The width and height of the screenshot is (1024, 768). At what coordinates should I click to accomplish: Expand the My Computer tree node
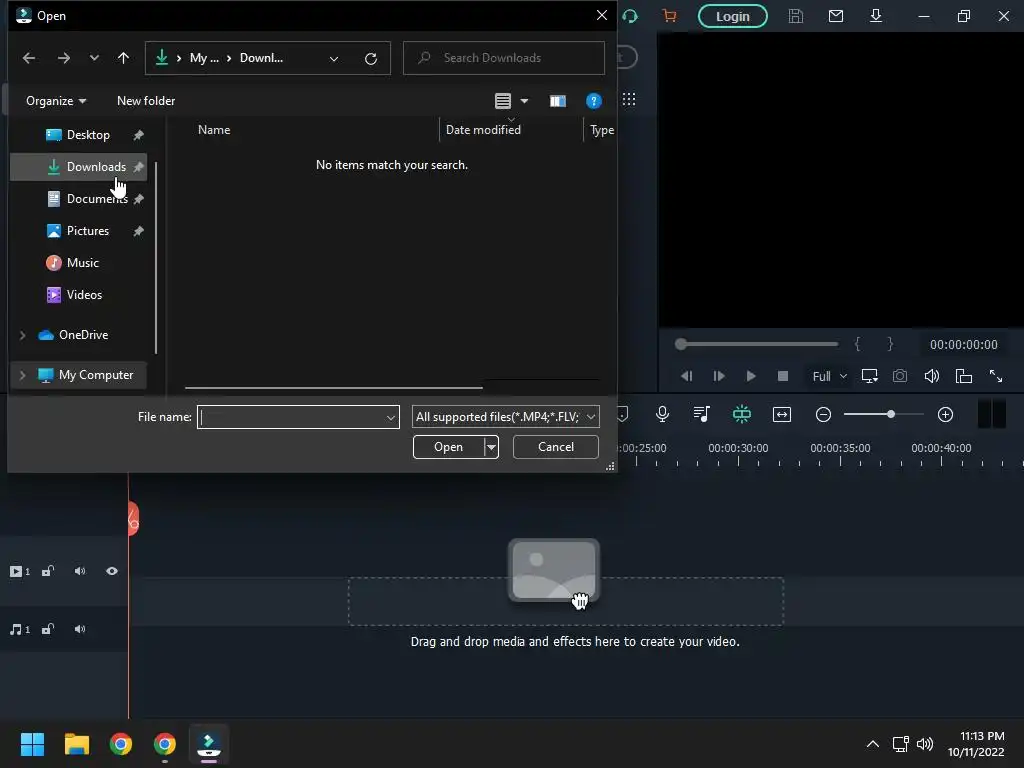(x=23, y=376)
